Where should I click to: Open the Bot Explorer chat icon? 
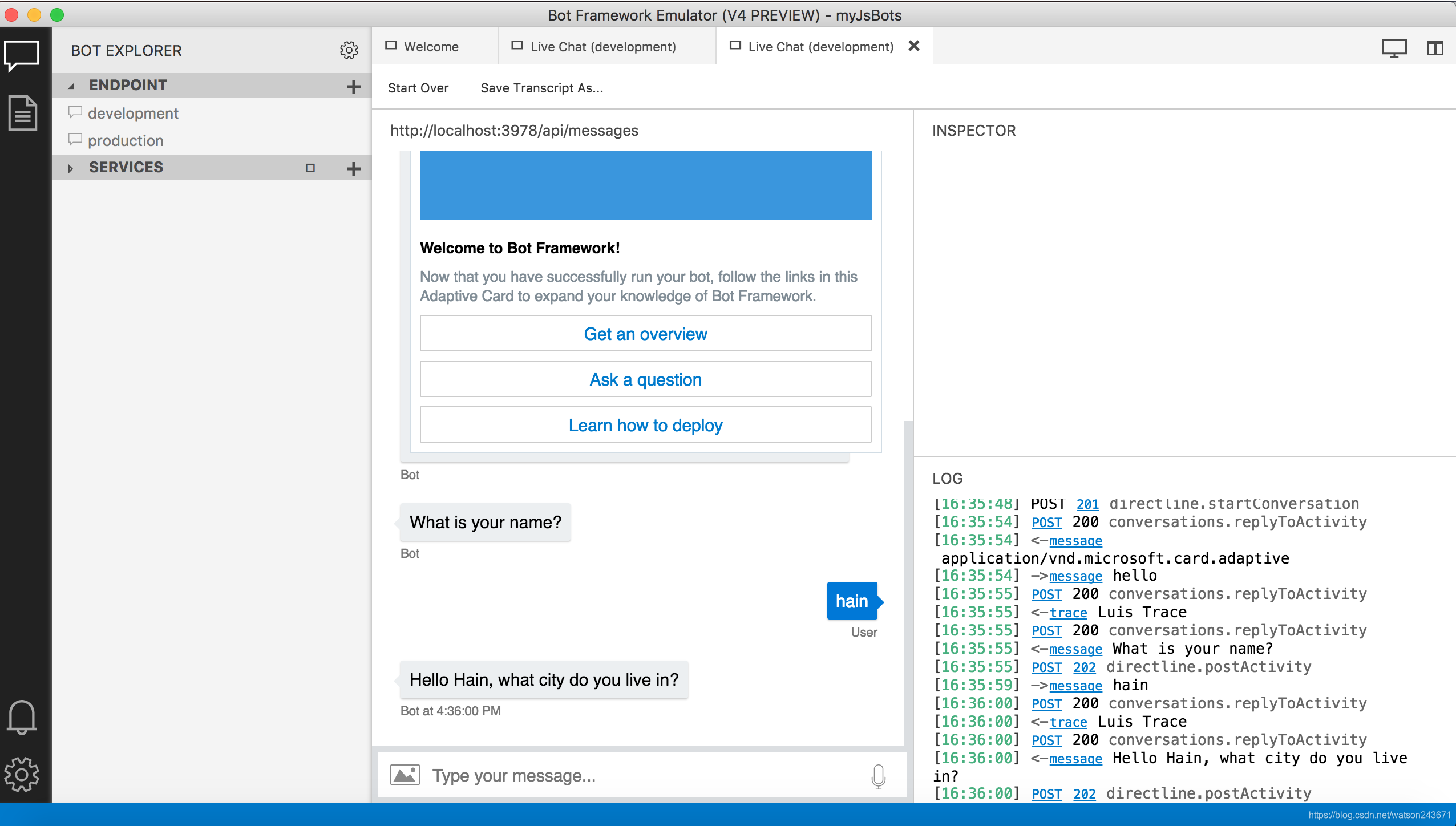[22, 56]
